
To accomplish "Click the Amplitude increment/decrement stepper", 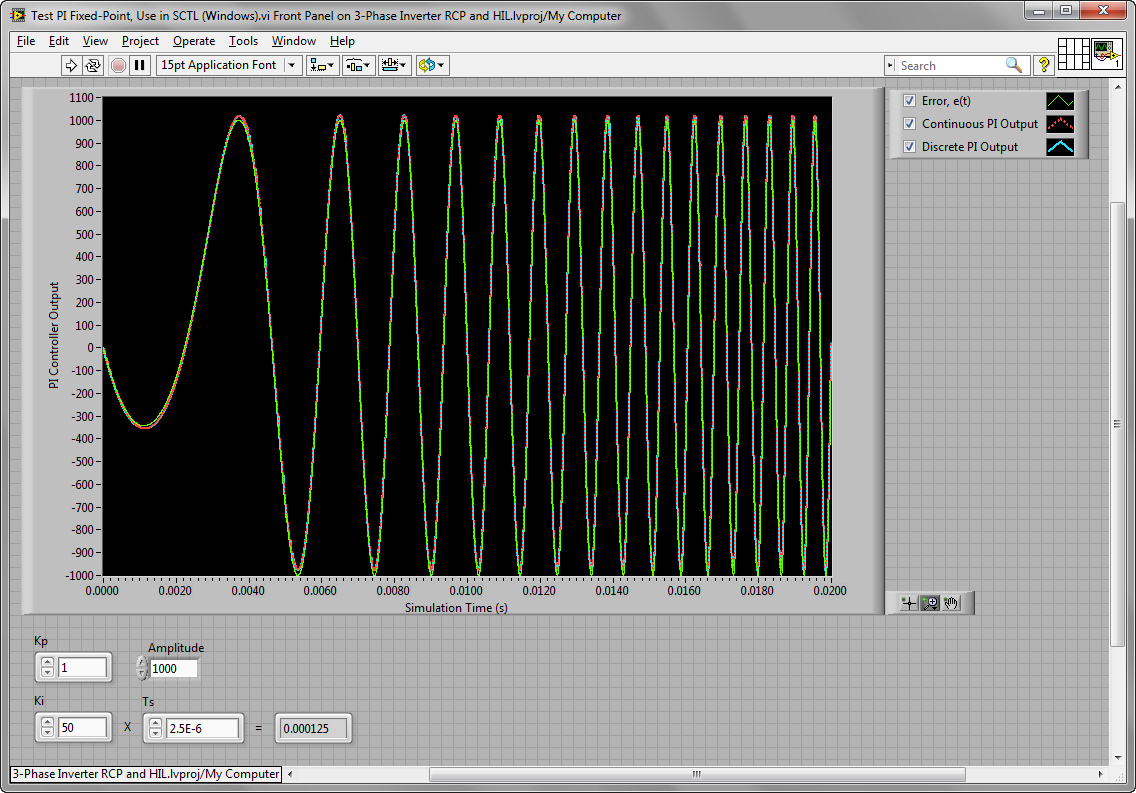I will pyautogui.click(x=142, y=668).
